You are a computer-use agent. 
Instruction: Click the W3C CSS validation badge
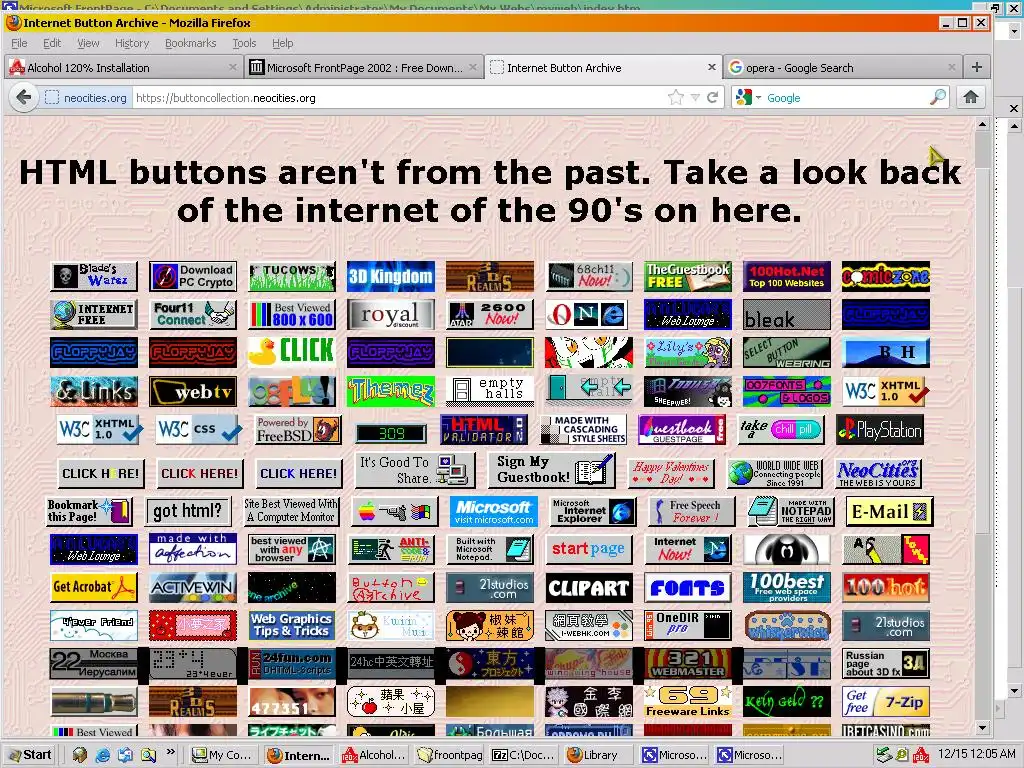[199, 430]
